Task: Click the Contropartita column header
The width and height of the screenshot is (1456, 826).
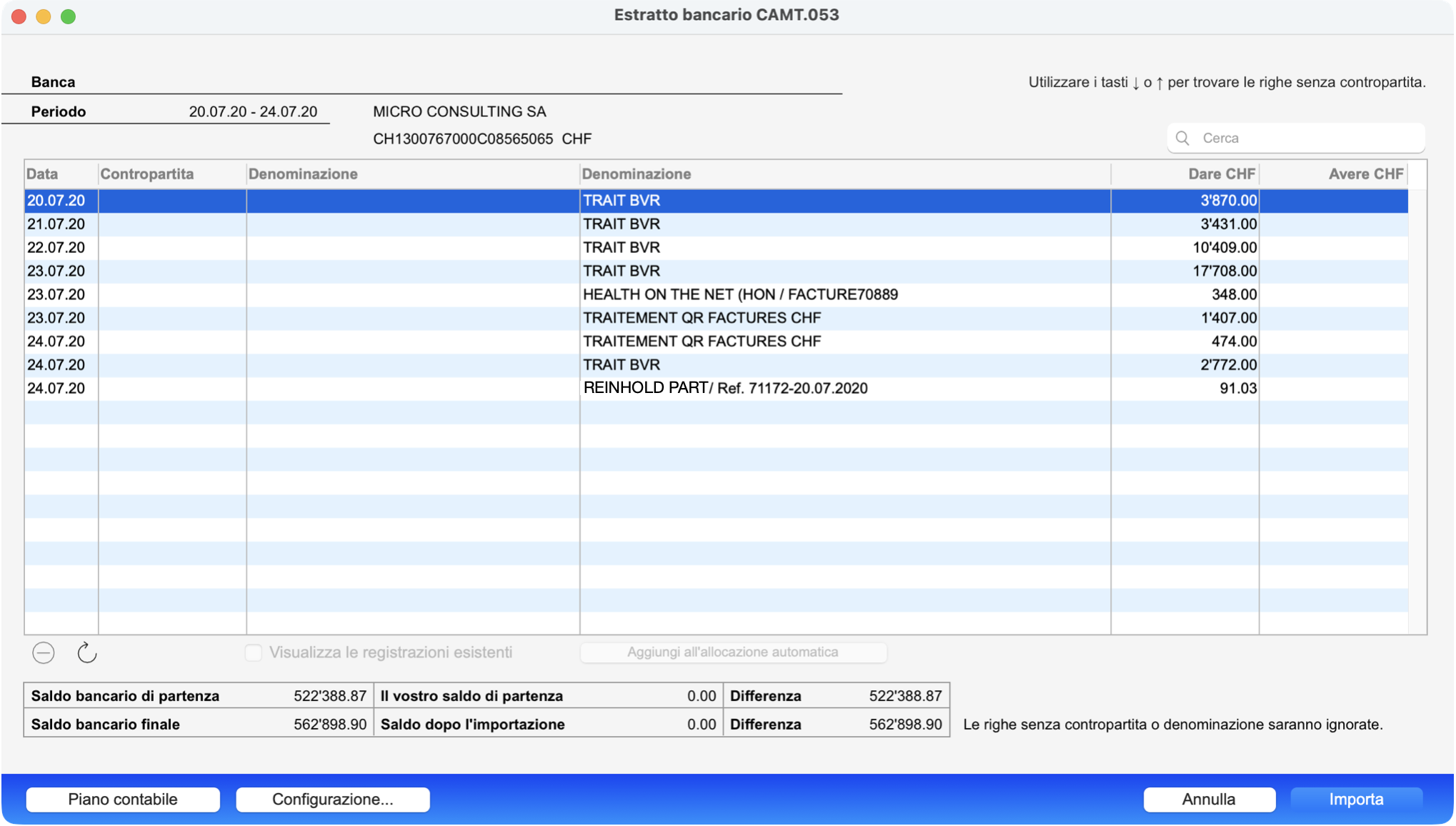Action: 147,174
